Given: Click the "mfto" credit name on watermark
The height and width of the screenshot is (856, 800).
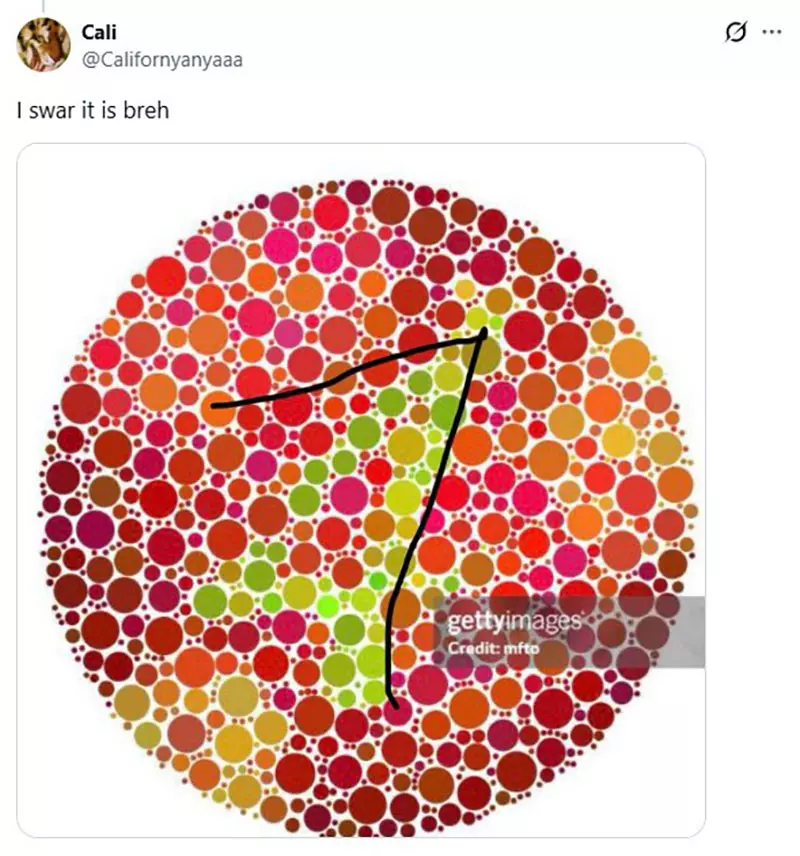Looking at the screenshot, I should pyautogui.click(x=521, y=648).
